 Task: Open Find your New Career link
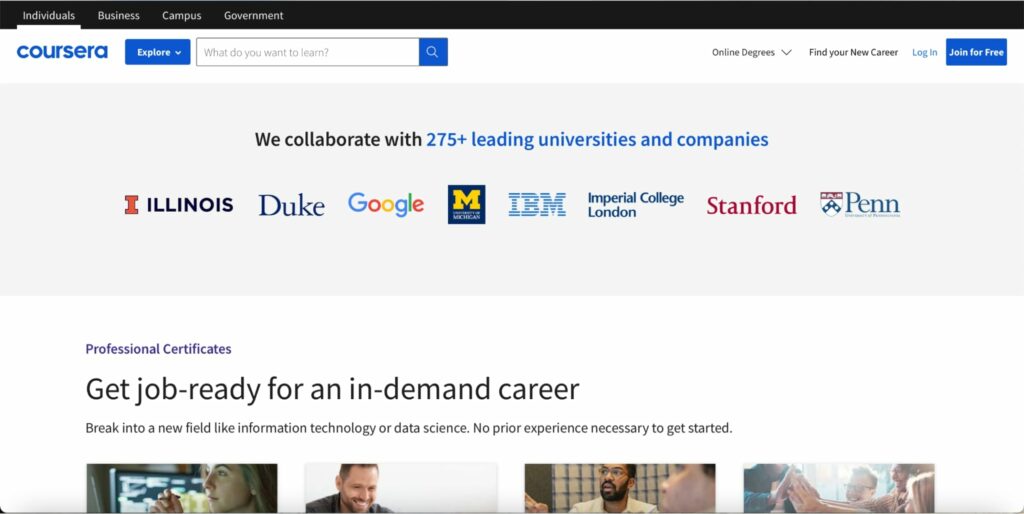point(854,52)
